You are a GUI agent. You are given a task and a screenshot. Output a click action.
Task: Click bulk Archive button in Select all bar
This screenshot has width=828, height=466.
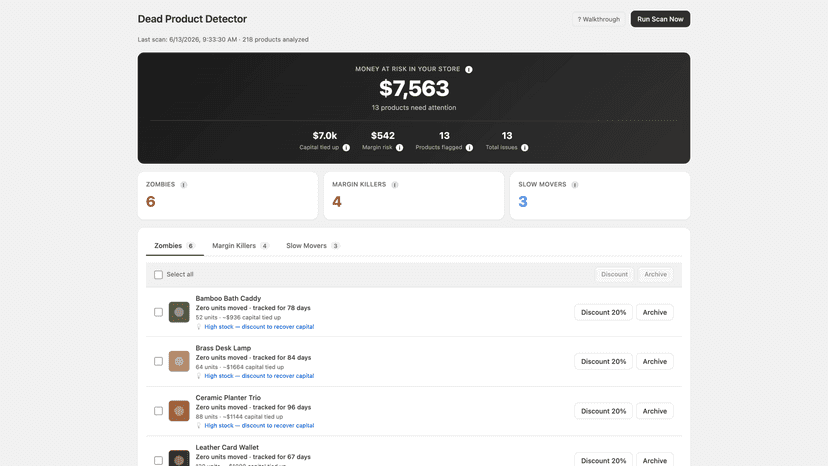click(655, 274)
